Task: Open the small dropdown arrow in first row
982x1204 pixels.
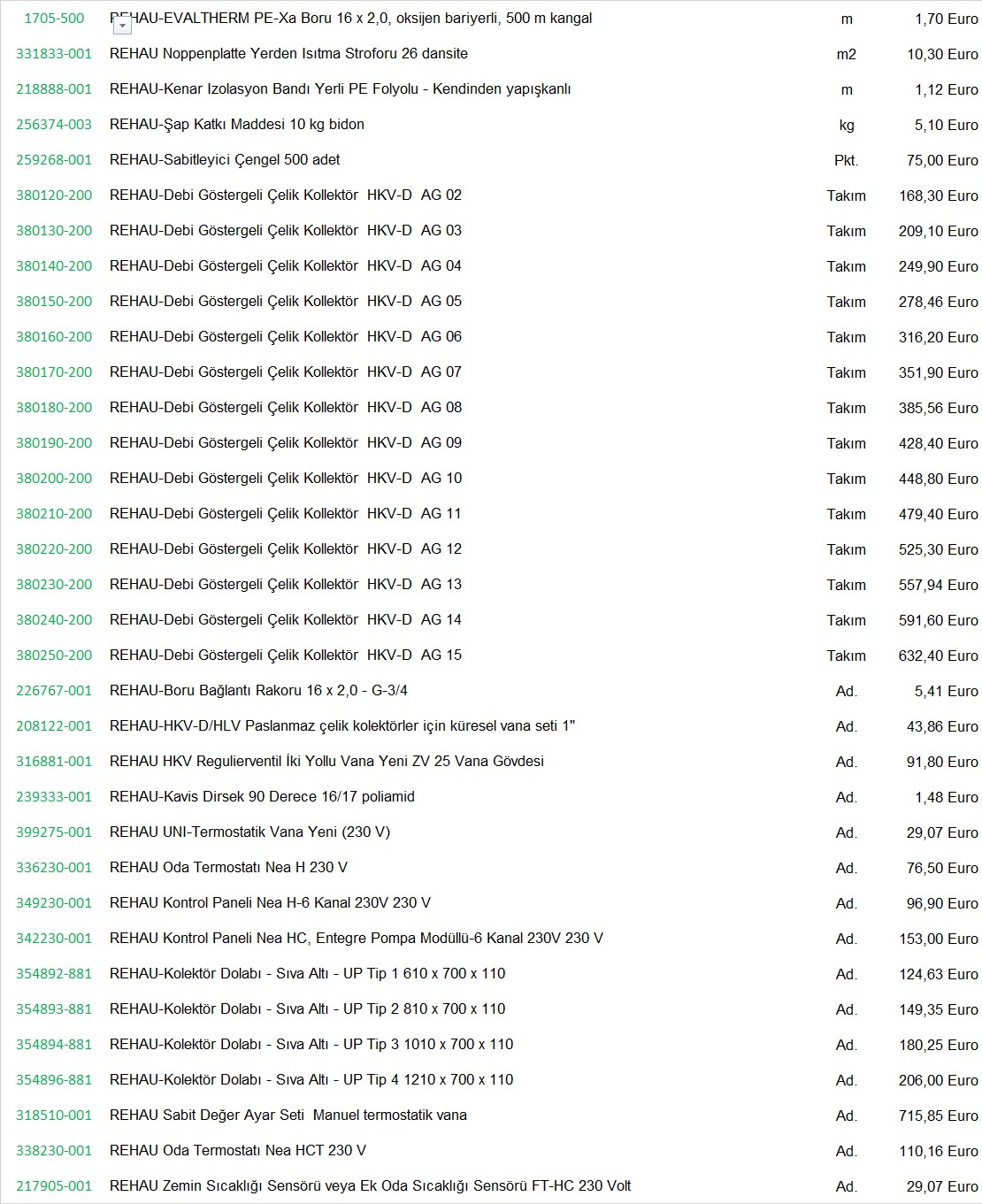Action: click(x=123, y=27)
